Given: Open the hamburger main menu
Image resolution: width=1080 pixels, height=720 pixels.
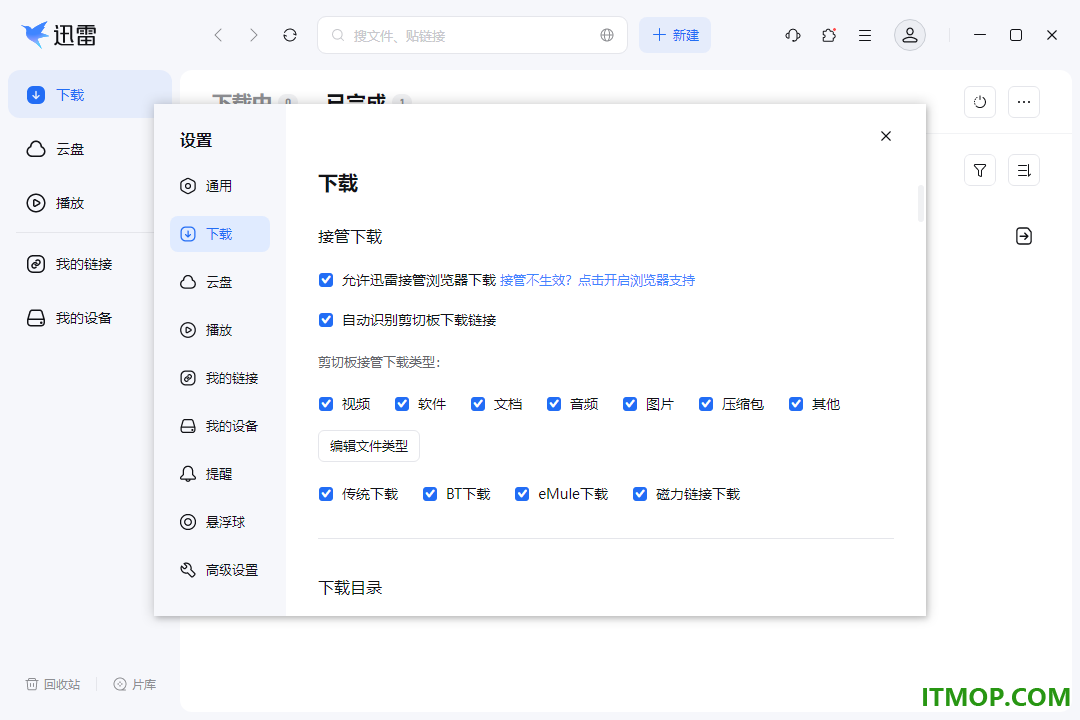Looking at the screenshot, I should pyautogui.click(x=865, y=35).
